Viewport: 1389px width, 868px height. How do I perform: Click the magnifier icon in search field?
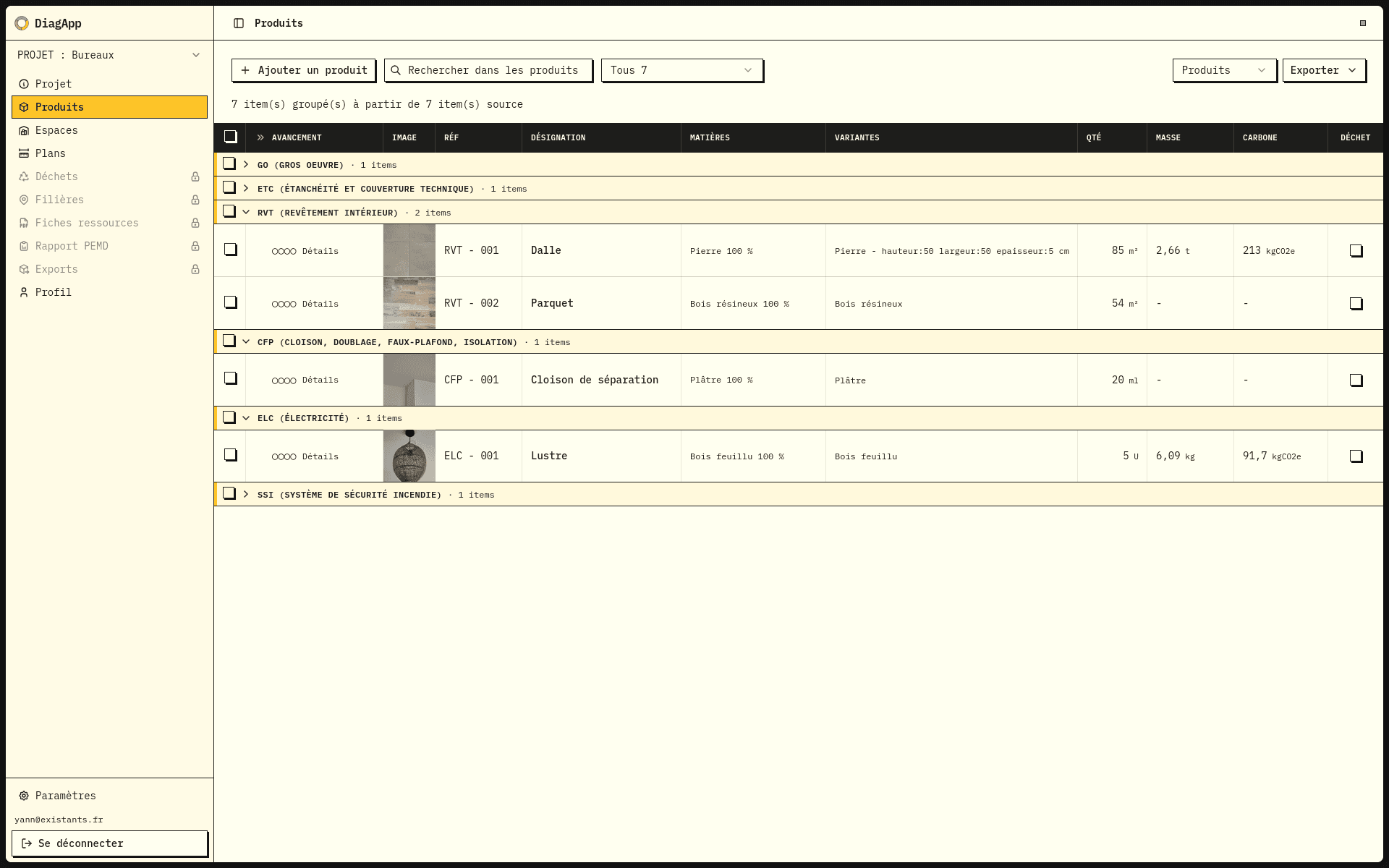click(x=396, y=70)
